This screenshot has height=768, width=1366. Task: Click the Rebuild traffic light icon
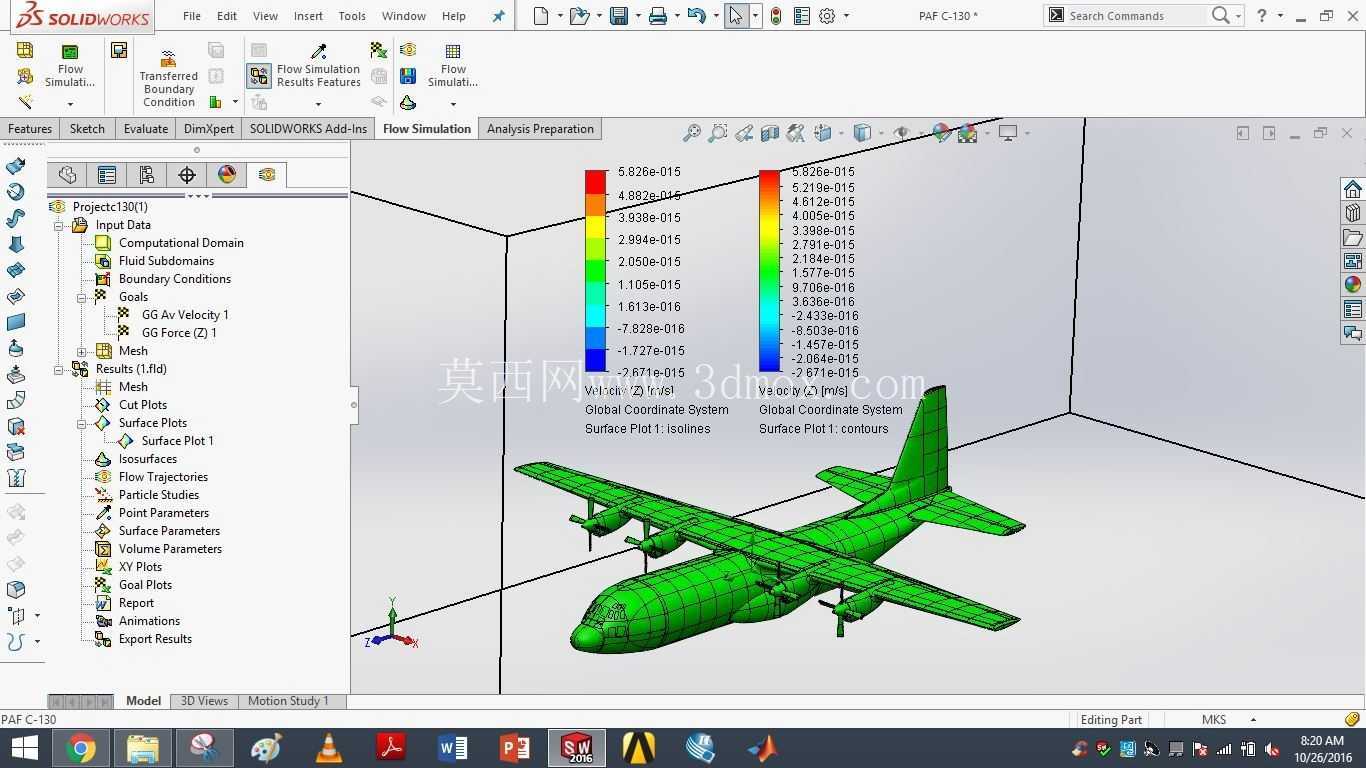tap(775, 16)
